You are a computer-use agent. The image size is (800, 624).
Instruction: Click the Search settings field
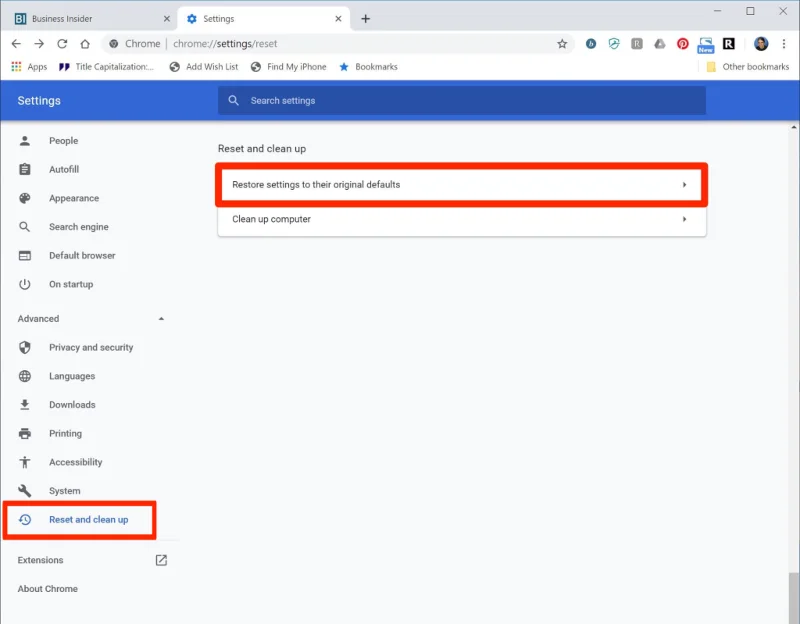pyautogui.click(x=462, y=101)
